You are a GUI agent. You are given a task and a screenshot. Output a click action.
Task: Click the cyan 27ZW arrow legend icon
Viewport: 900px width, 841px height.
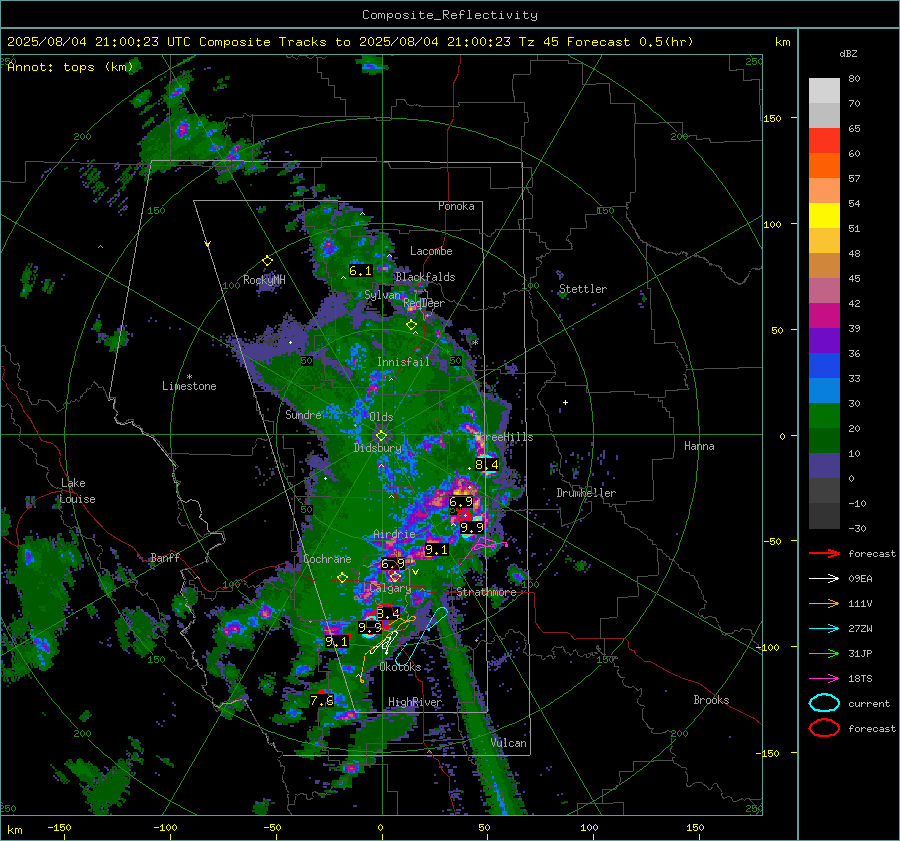(824, 629)
